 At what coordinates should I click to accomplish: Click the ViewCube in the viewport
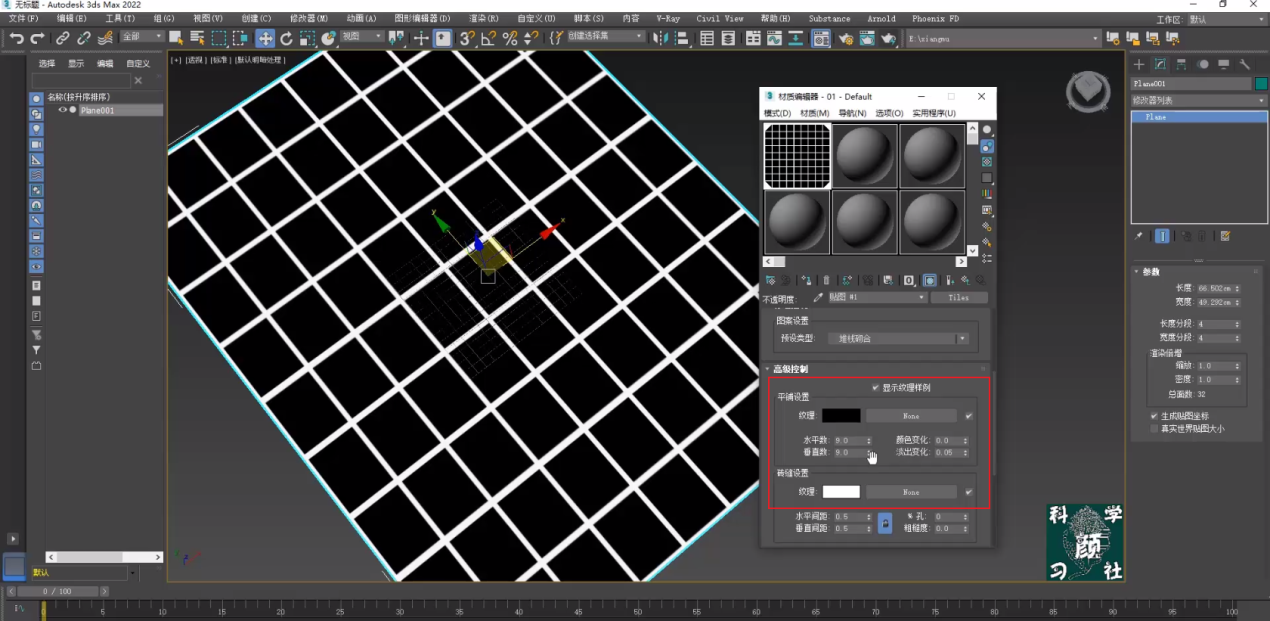1087,91
